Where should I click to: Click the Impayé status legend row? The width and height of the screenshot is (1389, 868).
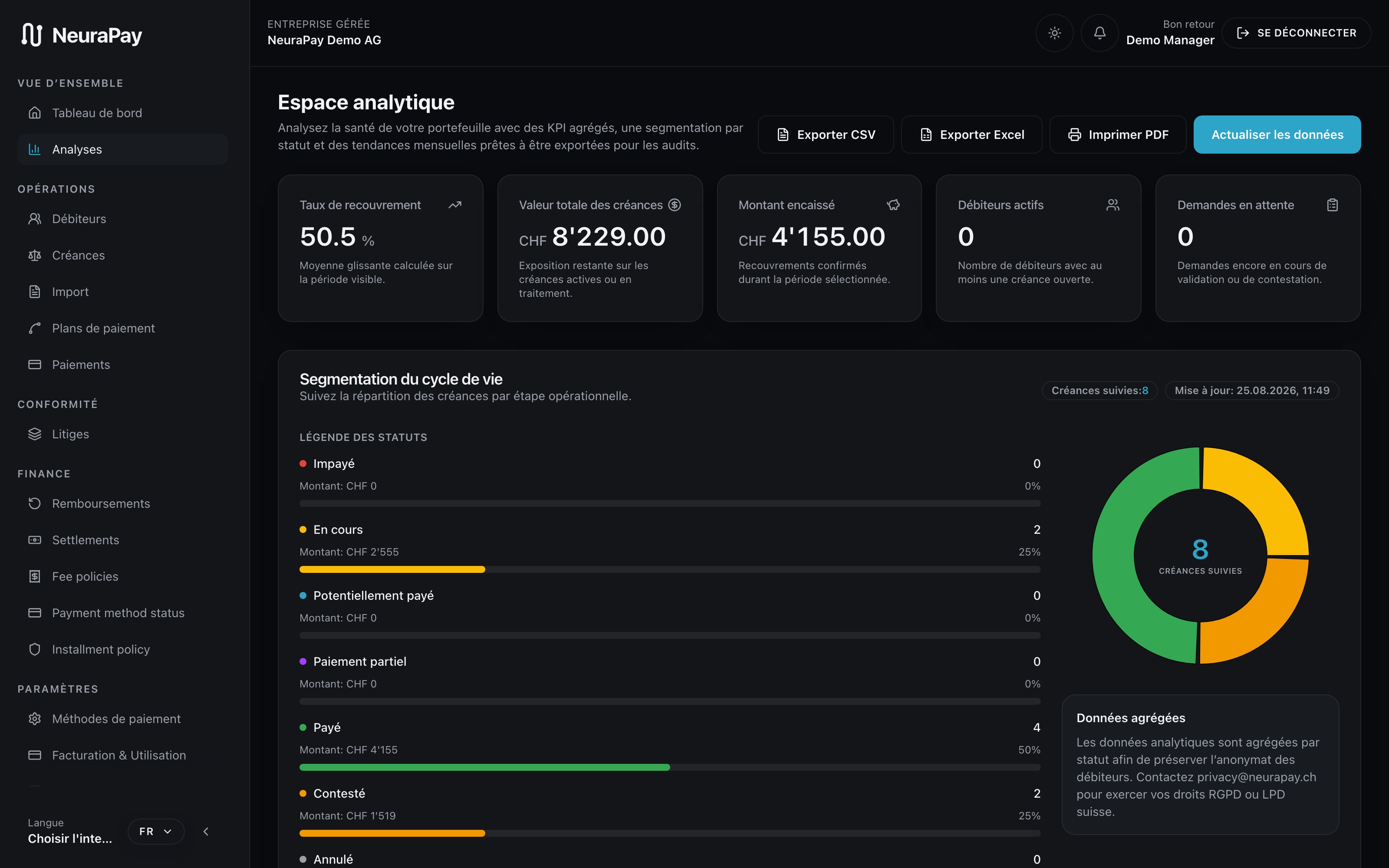pos(670,481)
